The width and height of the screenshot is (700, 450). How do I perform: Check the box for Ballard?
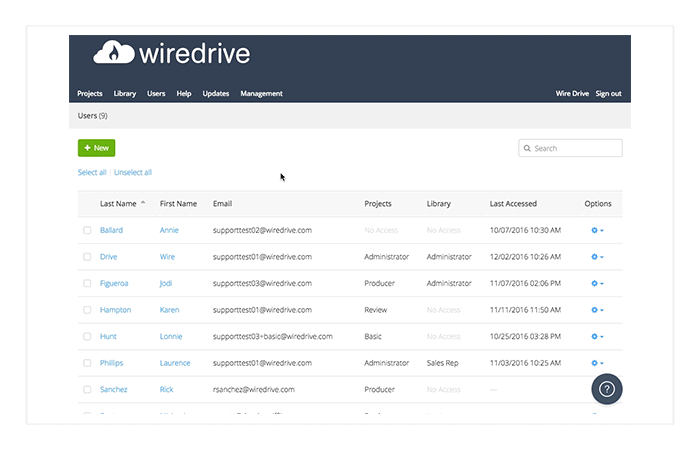tap(87, 230)
